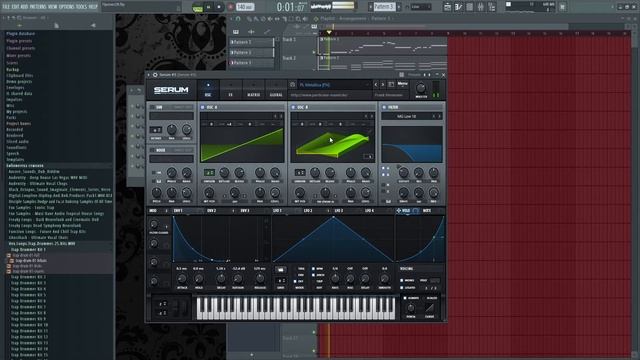Switch Serum to the GLOBAL tab
The height and width of the screenshot is (360, 640).
point(276,90)
